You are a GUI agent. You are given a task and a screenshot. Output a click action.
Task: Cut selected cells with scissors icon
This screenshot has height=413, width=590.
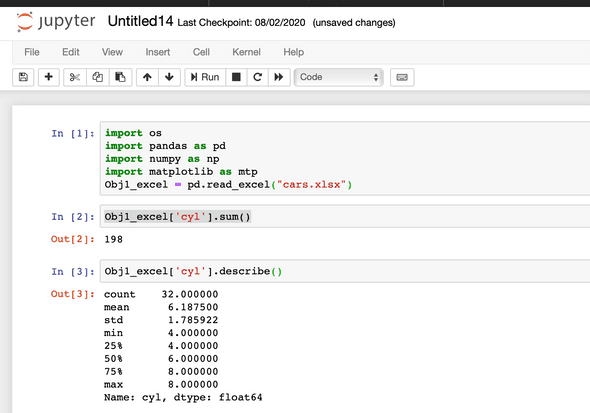click(x=75, y=77)
